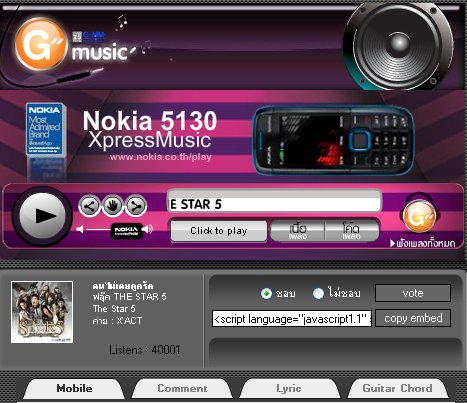The height and width of the screenshot is (403, 467).
Task: Click the Nokia Most Admired Brand badge
Action: [x=45, y=129]
